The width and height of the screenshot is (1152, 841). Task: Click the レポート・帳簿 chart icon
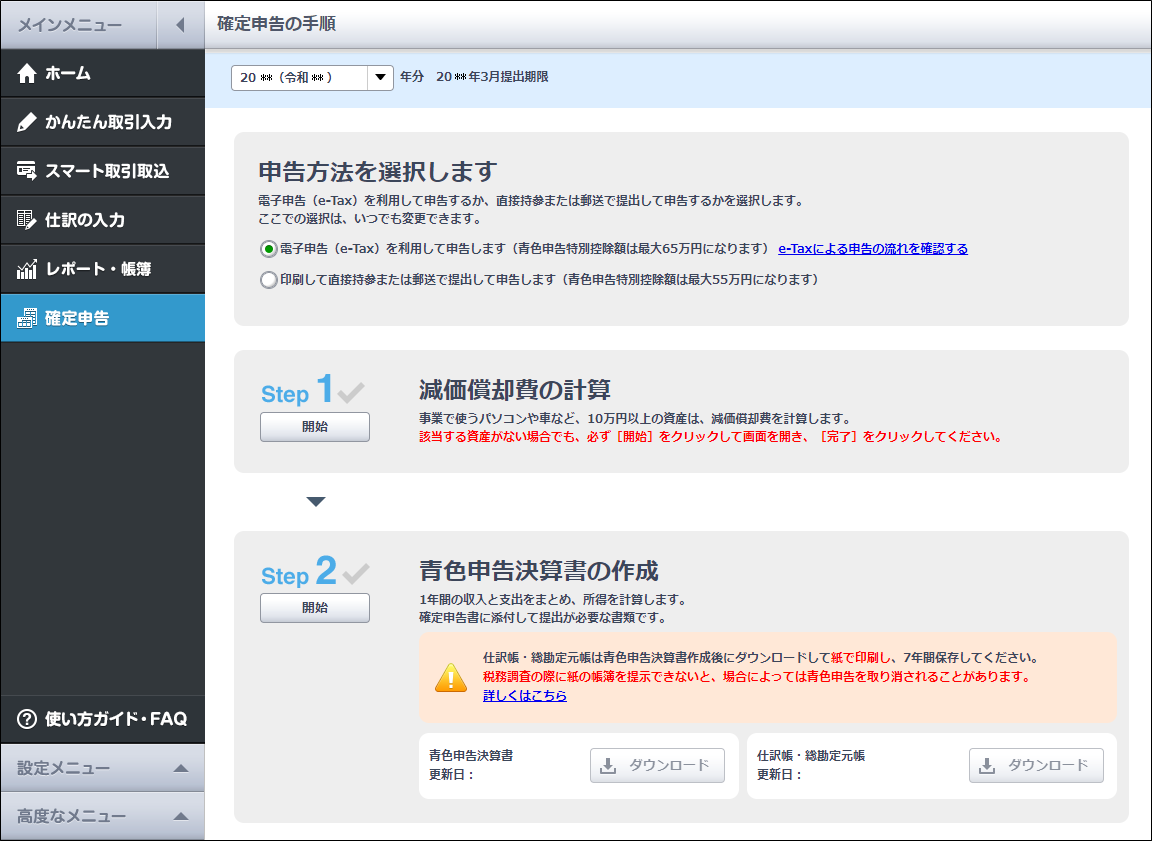click(x=26, y=269)
